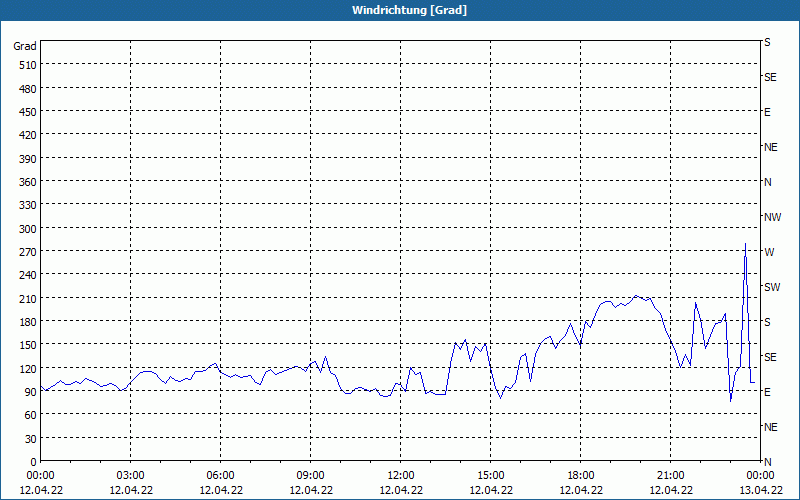Image resolution: width=800 pixels, height=500 pixels.
Task: Click the 03:00 time axis label
Action: [131, 476]
